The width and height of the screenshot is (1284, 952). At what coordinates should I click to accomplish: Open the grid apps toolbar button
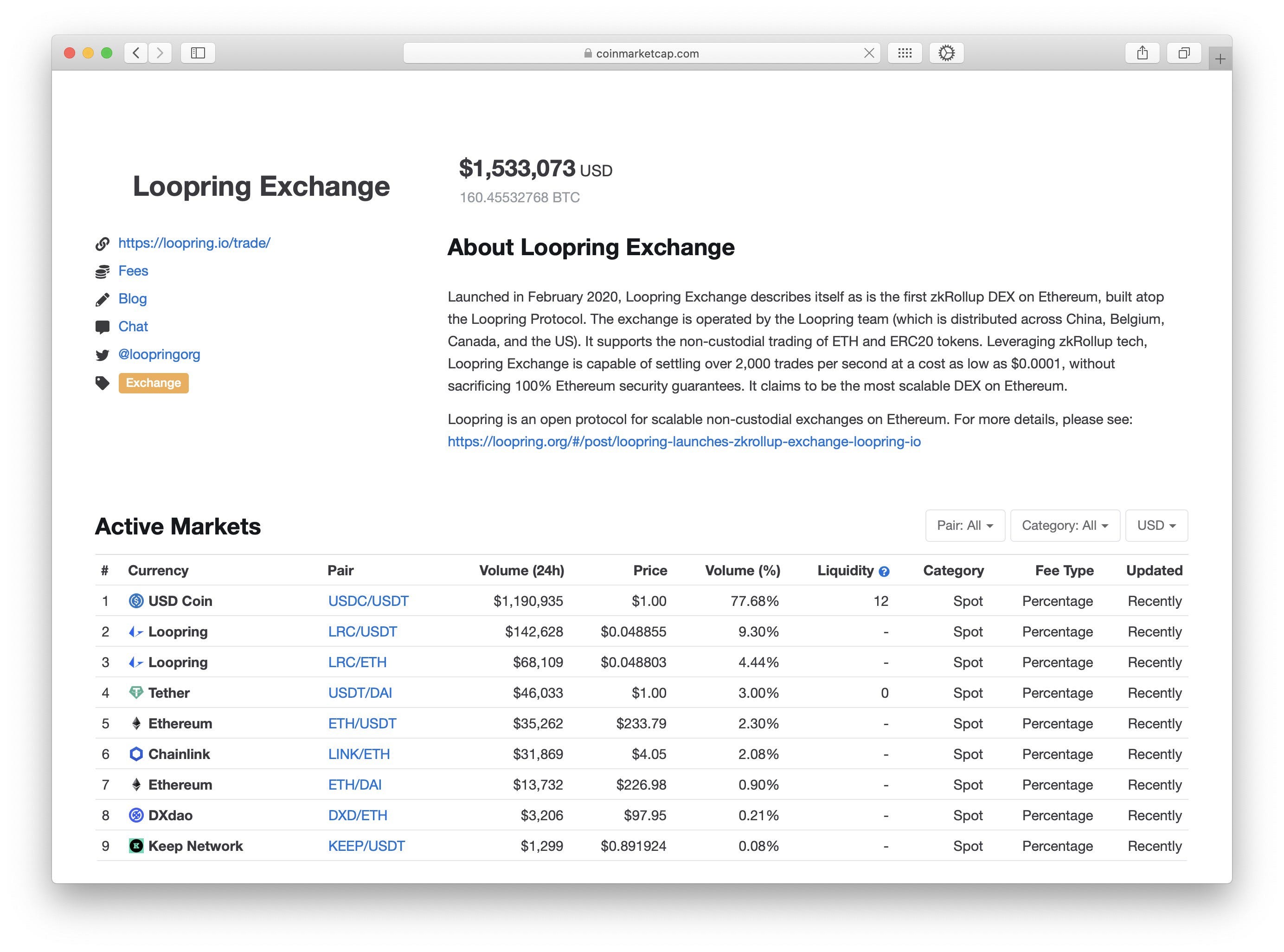pos(905,53)
